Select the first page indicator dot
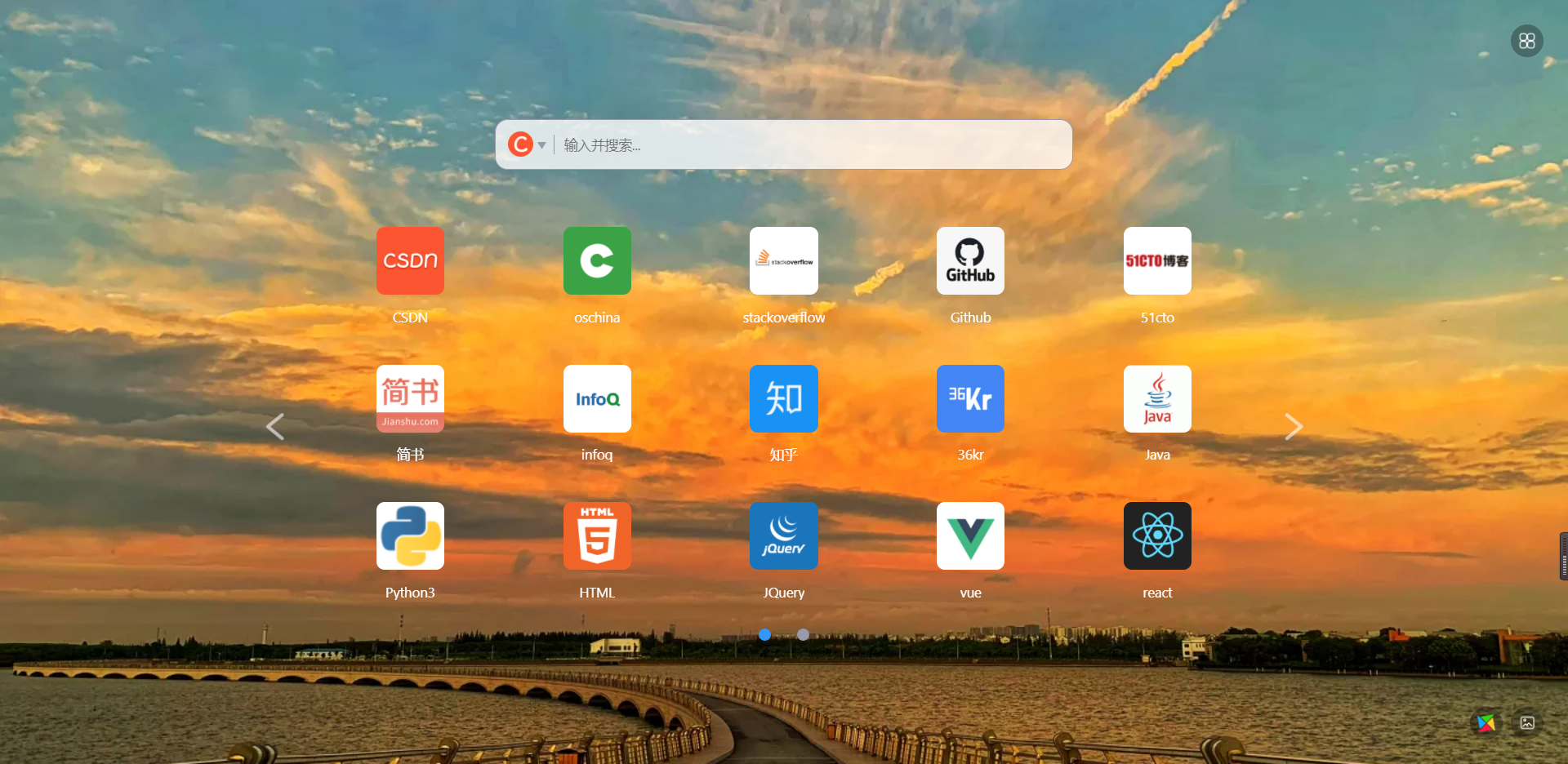The width and height of the screenshot is (1568, 764). [x=764, y=634]
